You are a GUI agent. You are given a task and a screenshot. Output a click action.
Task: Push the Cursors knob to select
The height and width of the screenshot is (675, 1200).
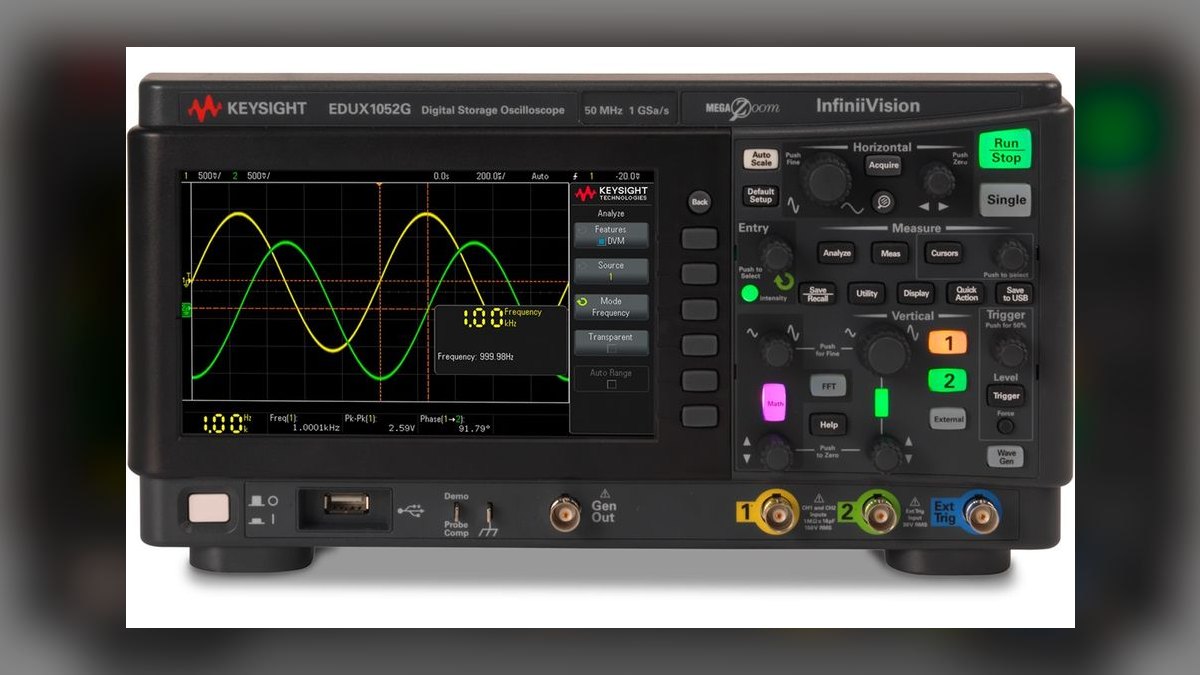[x=1011, y=255]
